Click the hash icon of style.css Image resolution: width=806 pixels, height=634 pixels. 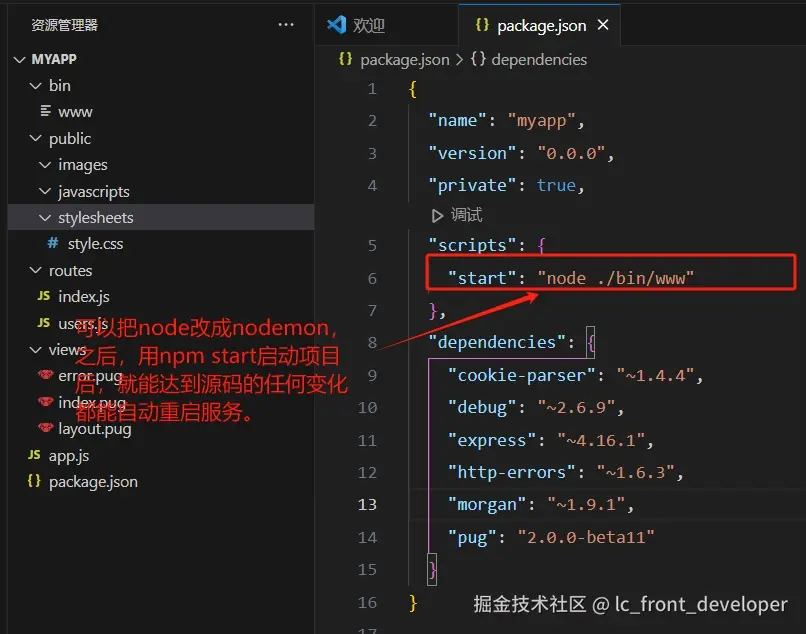(x=54, y=243)
